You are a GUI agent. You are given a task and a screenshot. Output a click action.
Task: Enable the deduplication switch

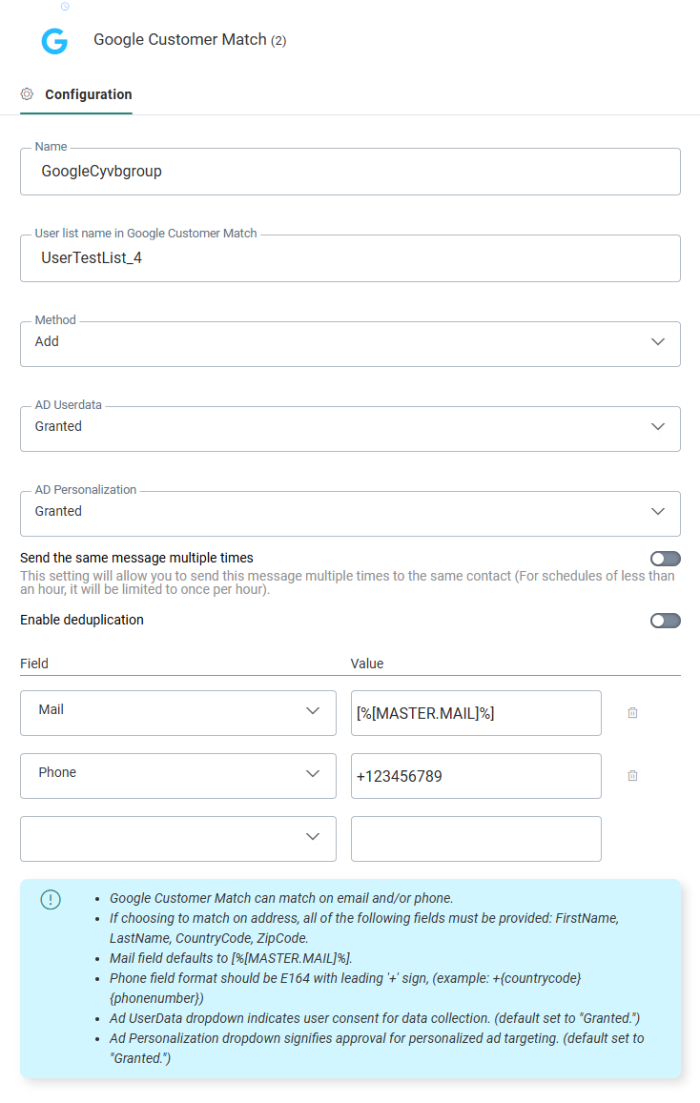pos(665,621)
